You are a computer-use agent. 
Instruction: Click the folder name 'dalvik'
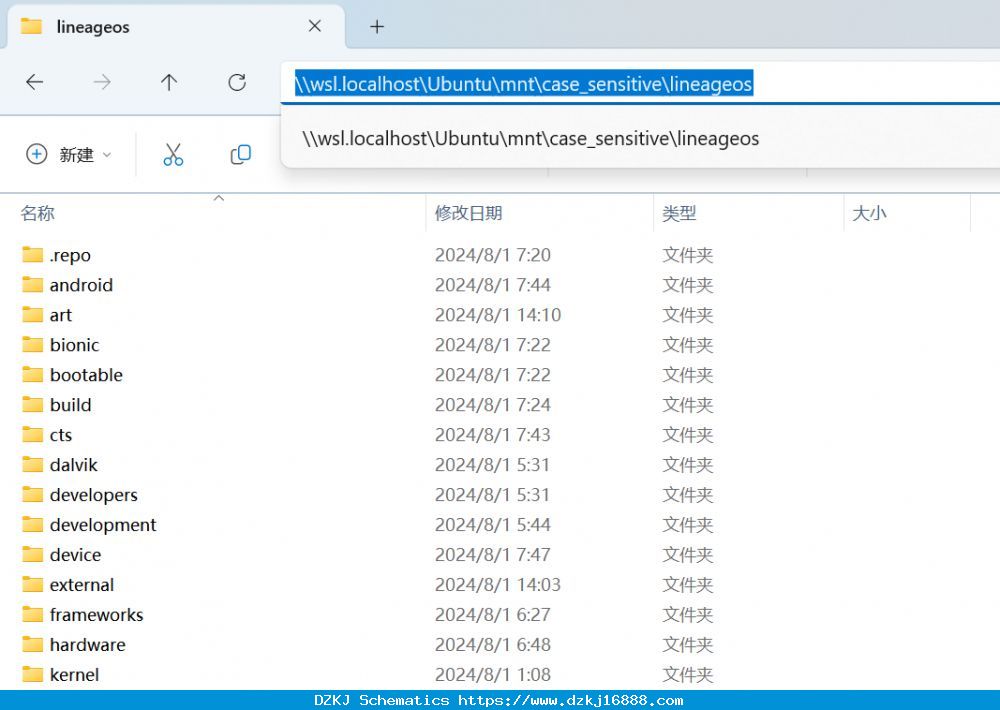73,464
